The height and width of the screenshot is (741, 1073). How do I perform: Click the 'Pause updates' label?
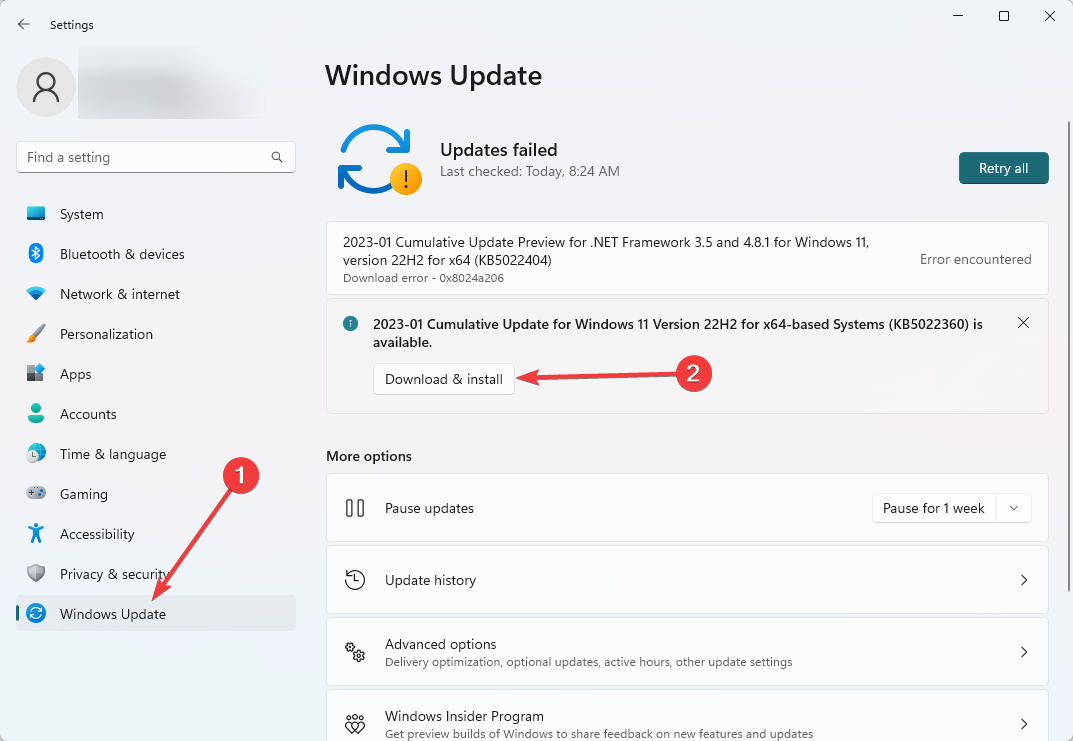coord(429,508)
